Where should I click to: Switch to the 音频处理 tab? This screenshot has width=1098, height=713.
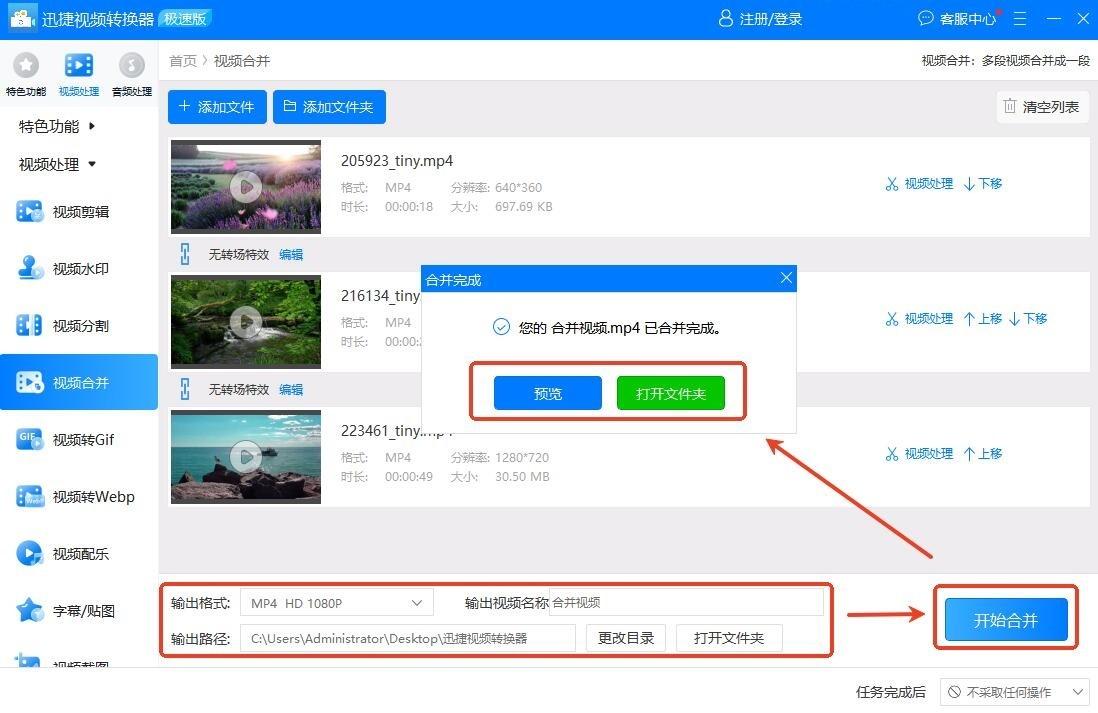click(131, 75)
